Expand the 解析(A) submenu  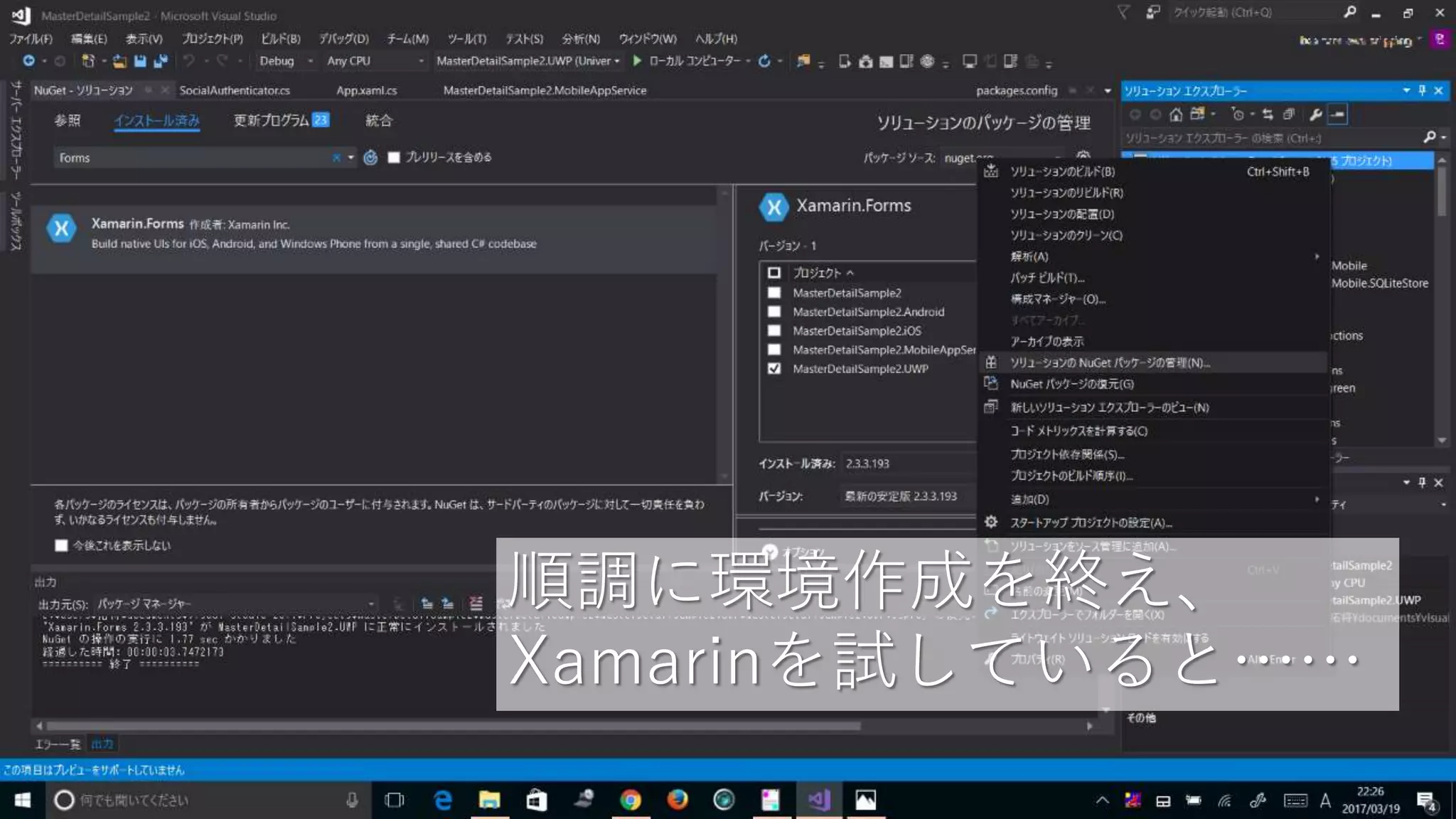[x=1153, y=257]
